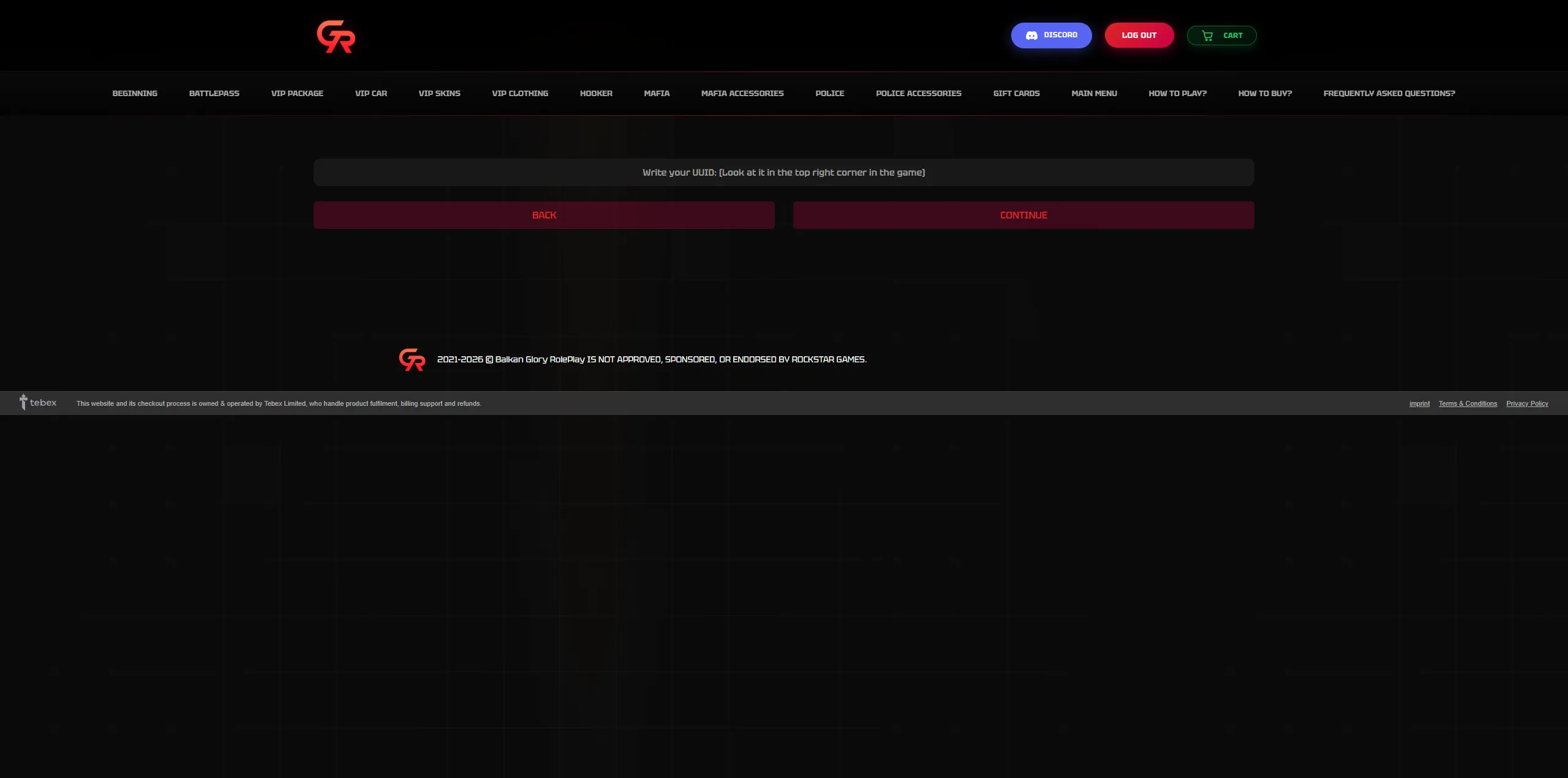Go to VIP PACKAGE category

coord(297,93)
